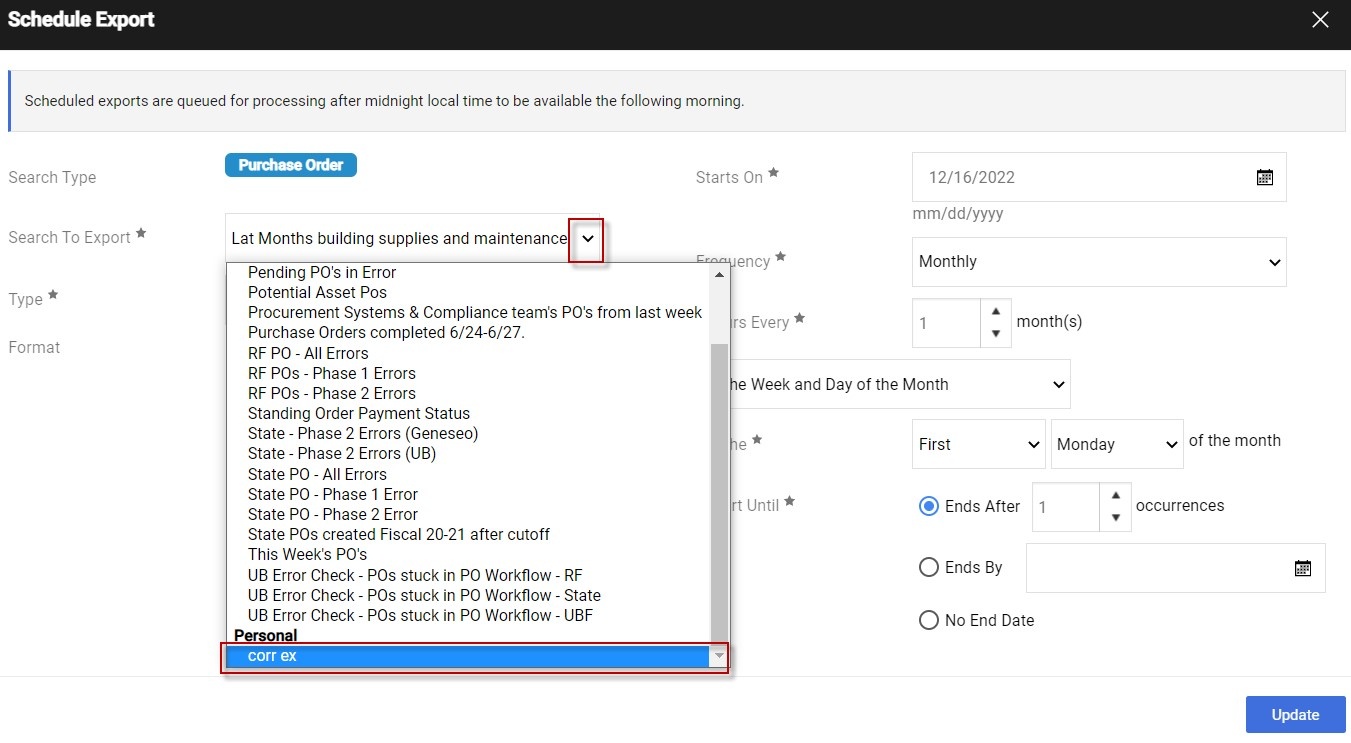This screenshot has height=743, width=1351.
Task: Decrement the occurrences count down arrow
Action: pyautogui.click(x=1115, y=518)
